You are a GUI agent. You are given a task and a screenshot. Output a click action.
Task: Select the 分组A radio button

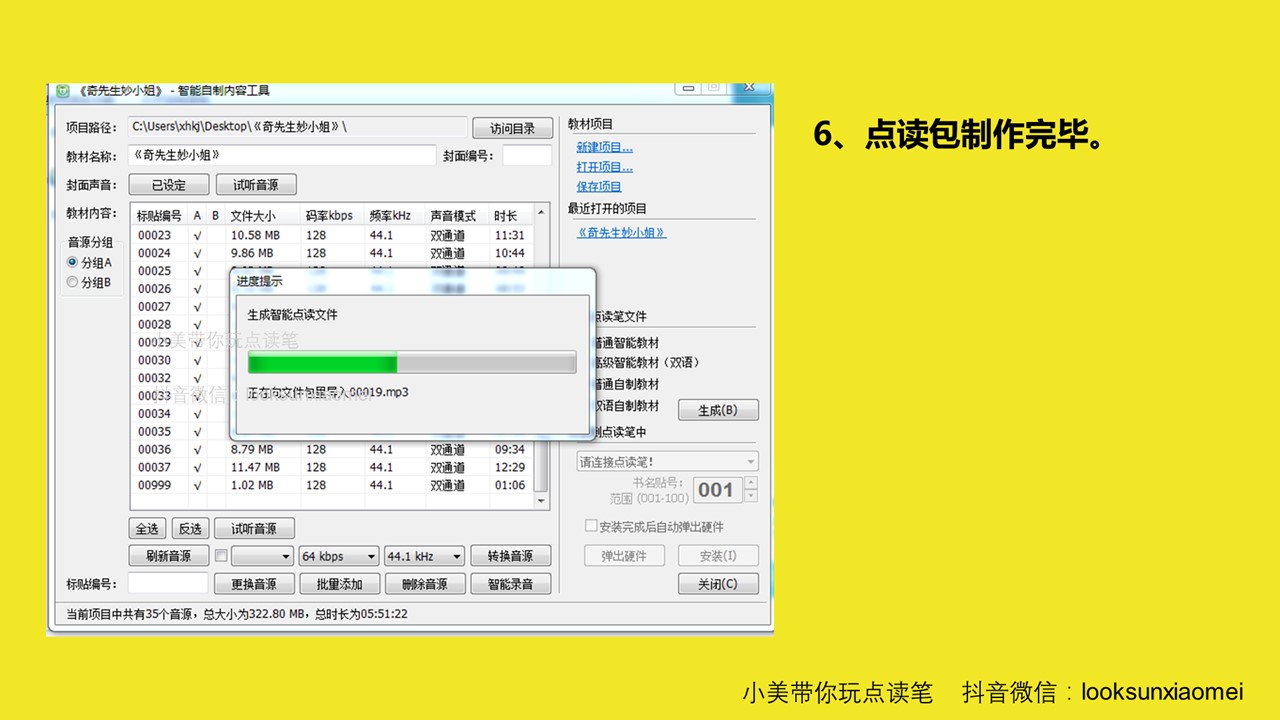[72, 262]
